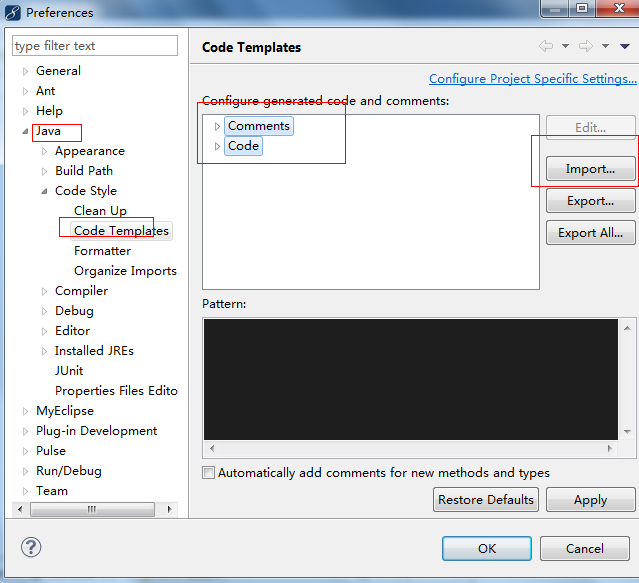Collapse the Code Style node arrow
The height and width of the screenshot is (583, 639).
44,191
